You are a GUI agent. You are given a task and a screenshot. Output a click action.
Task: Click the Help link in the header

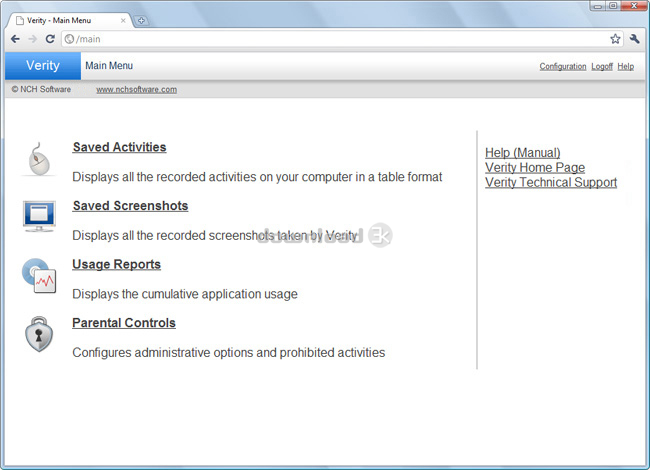click(626, 66)
